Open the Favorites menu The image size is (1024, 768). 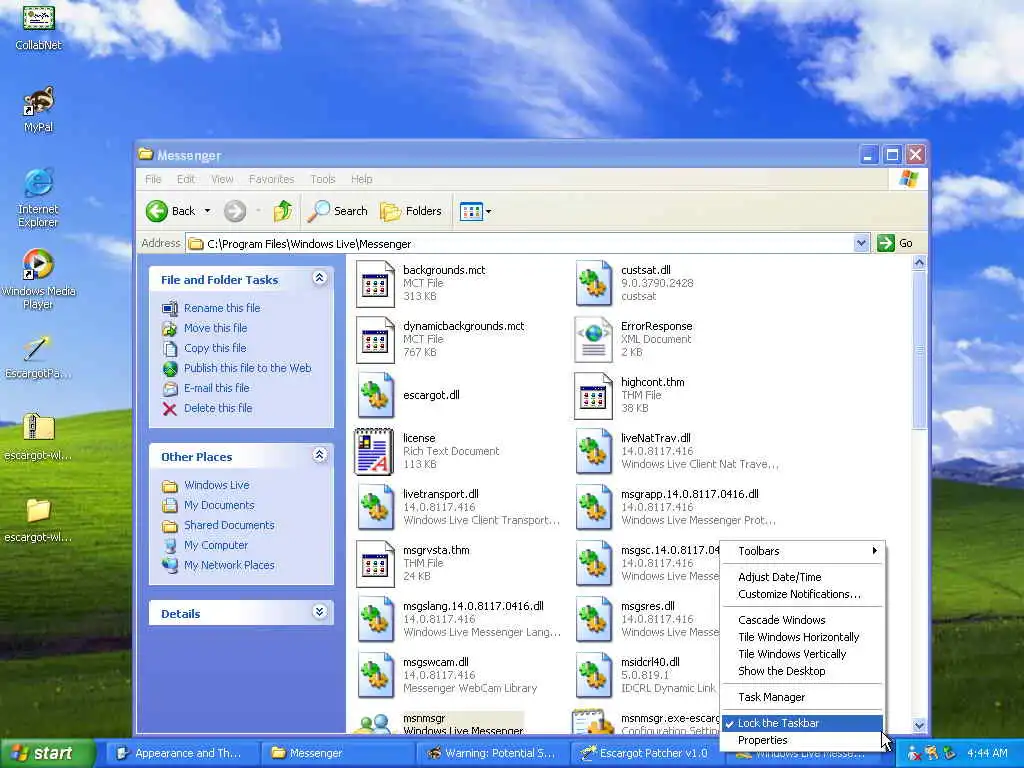271,179
